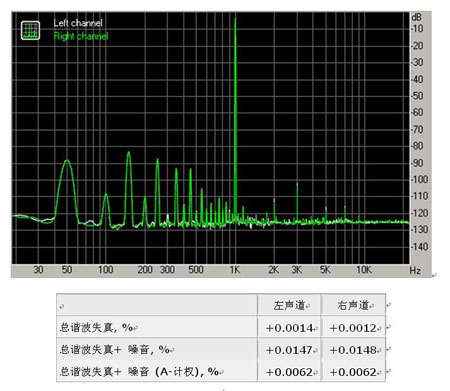Click the 100 label on the frequency axis
450x391 pixels.
pyautogui.click(x=106, y=270)
